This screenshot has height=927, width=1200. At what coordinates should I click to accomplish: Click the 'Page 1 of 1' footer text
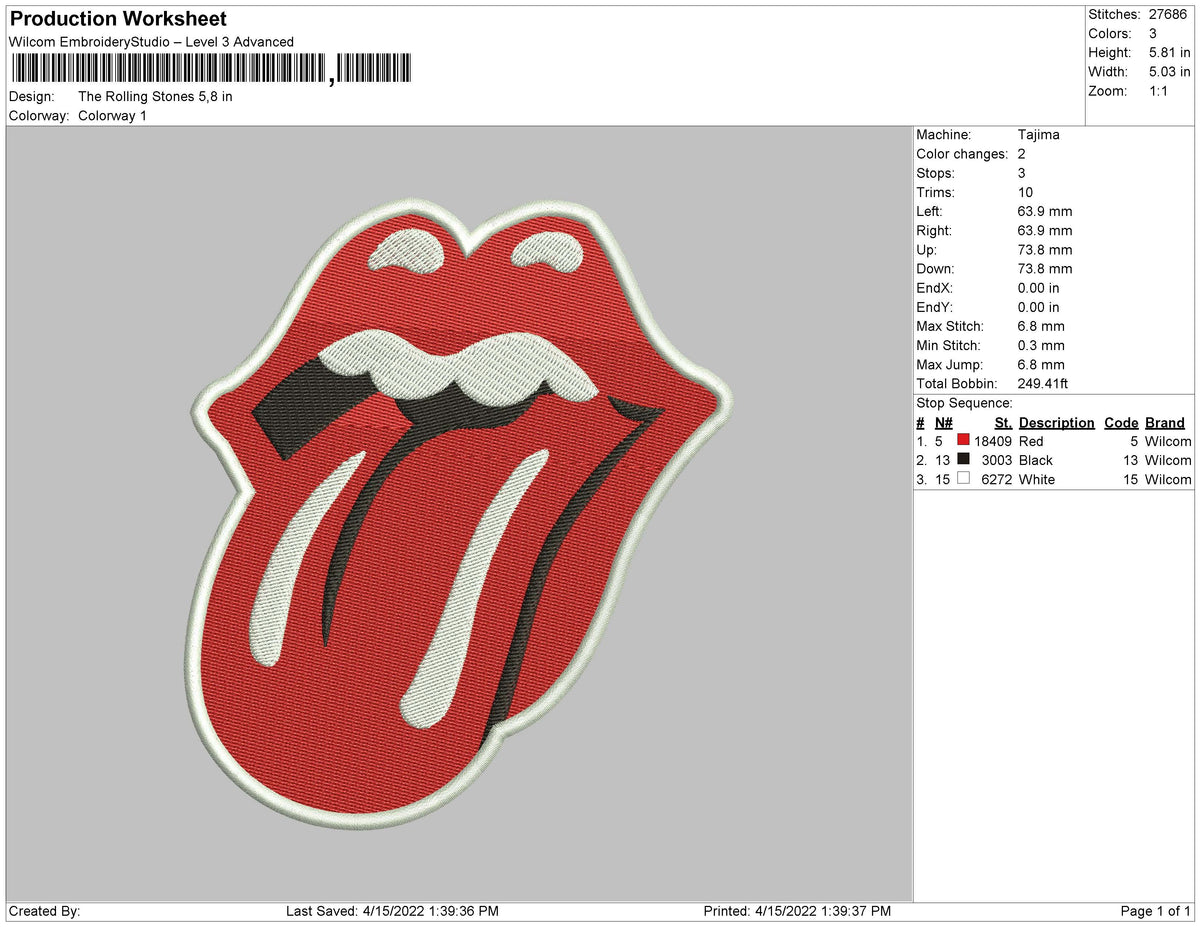coord(1155,911)
